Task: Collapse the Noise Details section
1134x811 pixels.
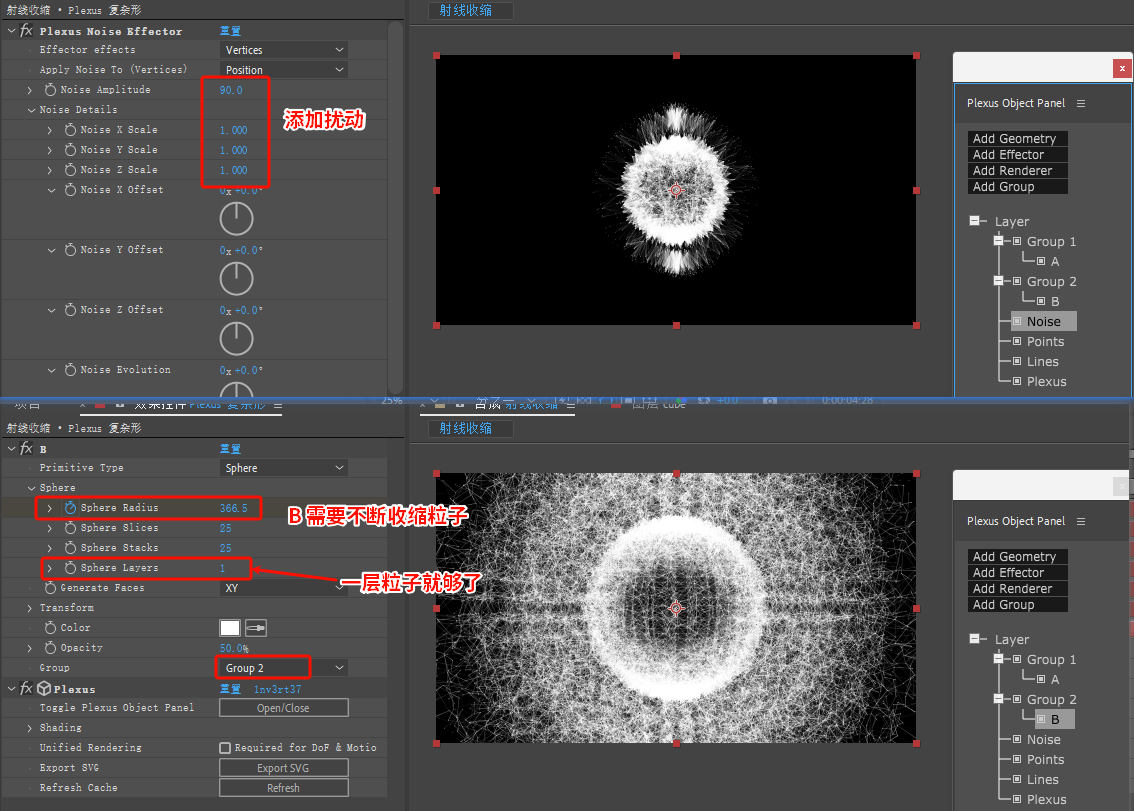Action: point(31,110)
